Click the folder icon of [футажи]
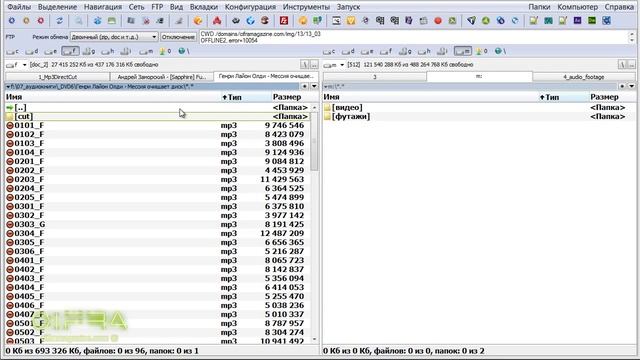Screen dimensions: 640x360 coord(327,116)
